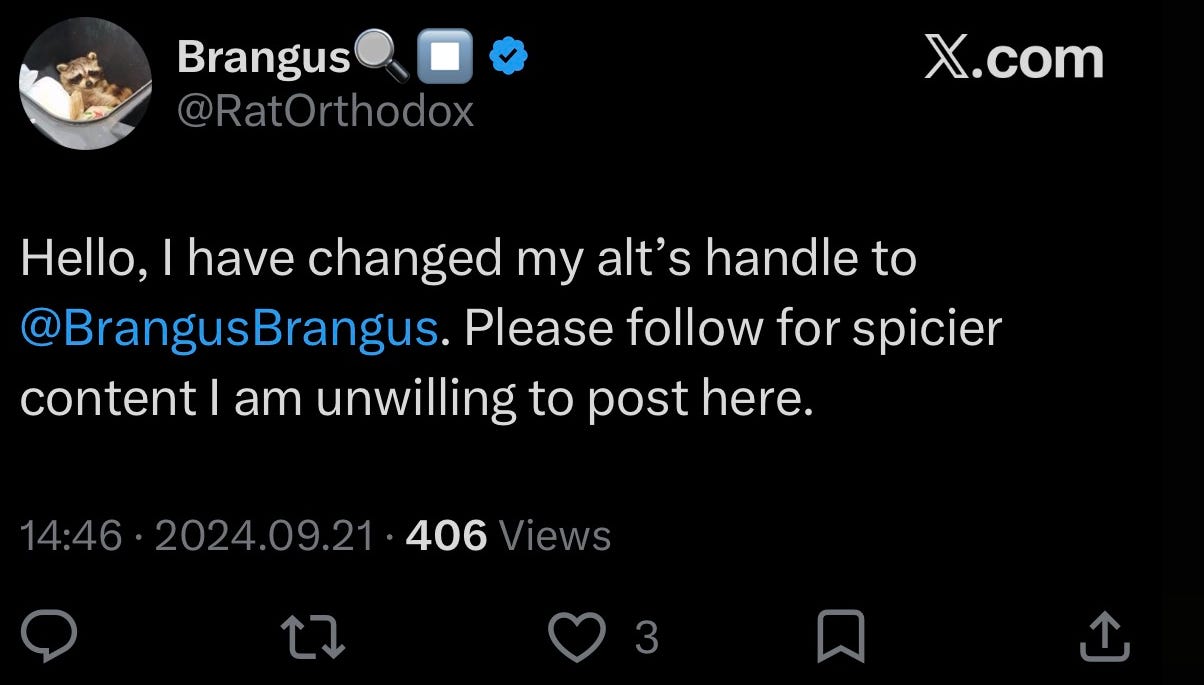Viewport: 1204px width, 685px height.
Task: Click the like count number 3
Action: [647, 638]
